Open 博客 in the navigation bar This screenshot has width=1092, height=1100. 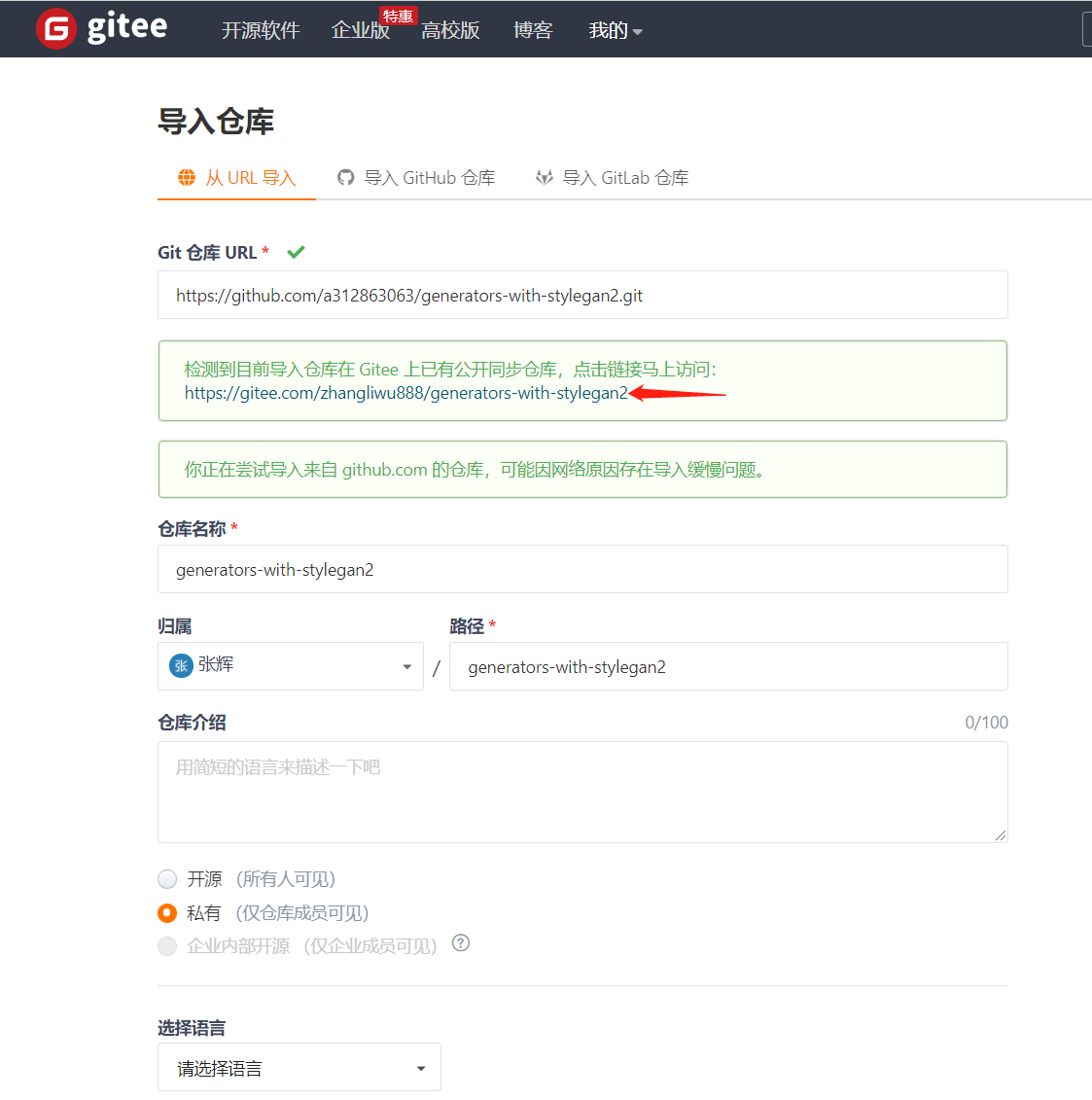pyautogui.click(x=533, y=30)
